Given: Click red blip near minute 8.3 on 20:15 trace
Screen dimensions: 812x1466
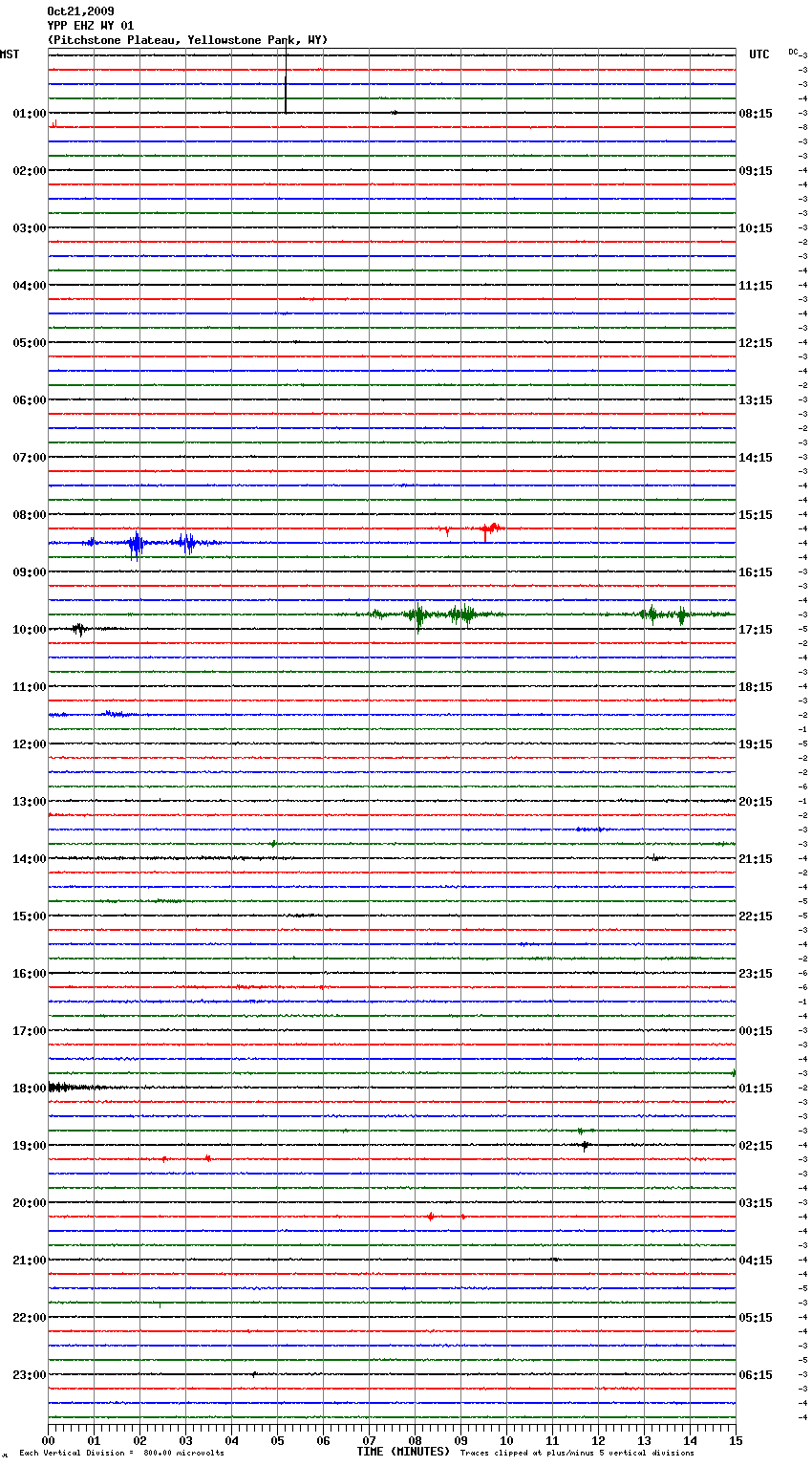Looking at the screenshot, I should point(431,1217).
